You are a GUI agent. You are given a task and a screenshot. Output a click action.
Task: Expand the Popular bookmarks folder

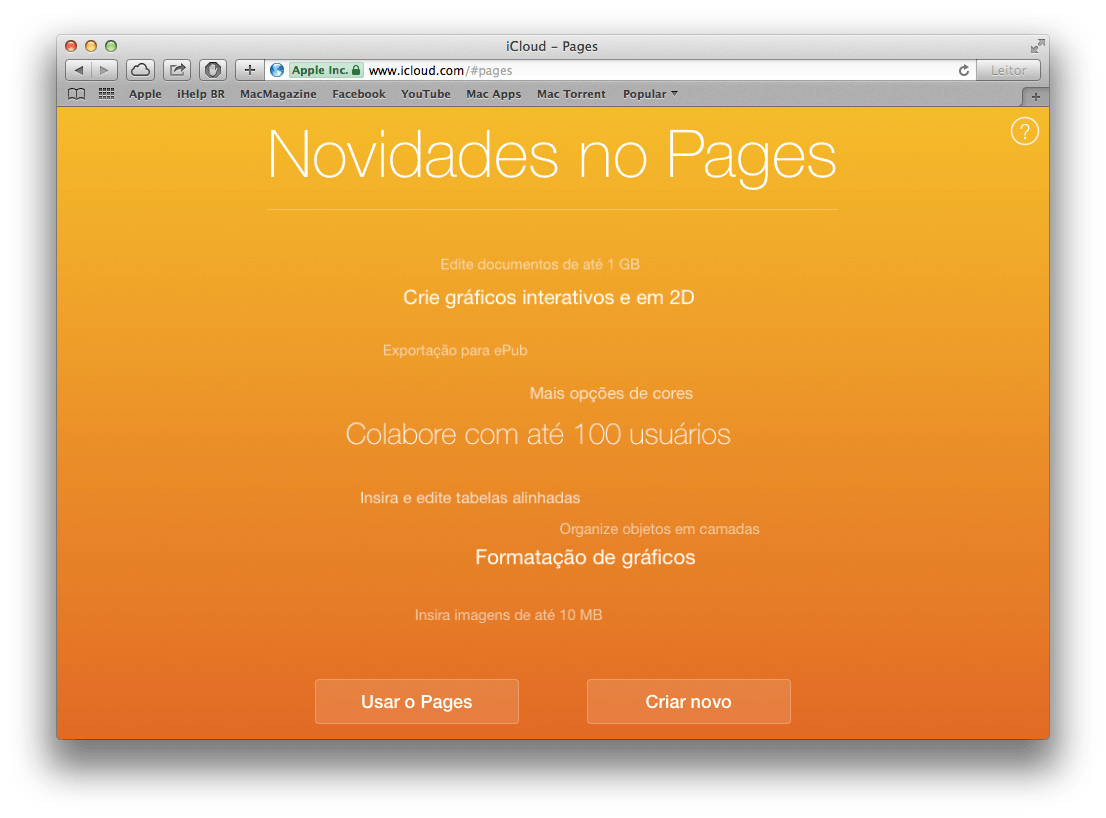[x=650, y=94]
